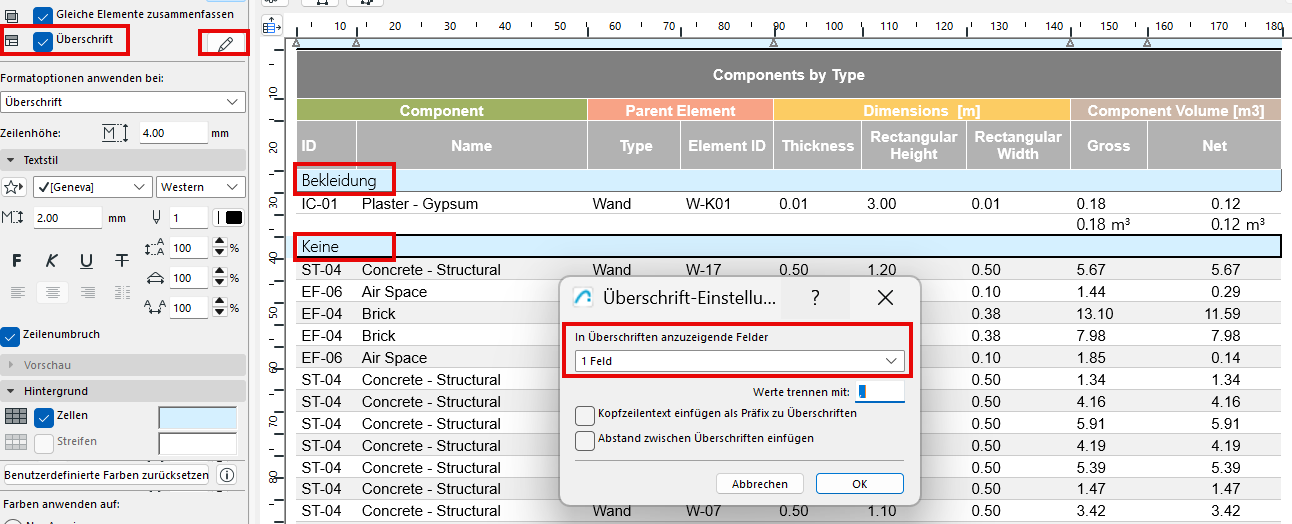Open the '1 Feld' dropdown in dialog
The image size is (1292, 524).
[740, 361]
